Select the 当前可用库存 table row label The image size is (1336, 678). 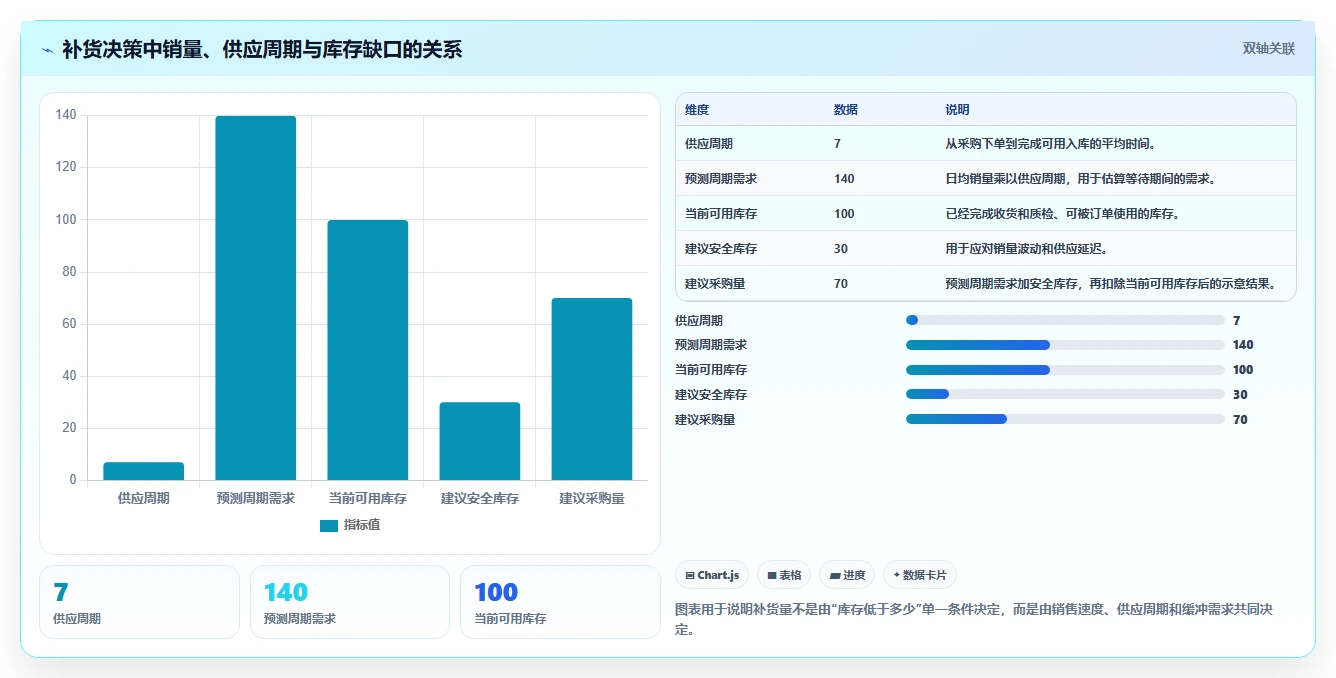(x=721, y=214)
